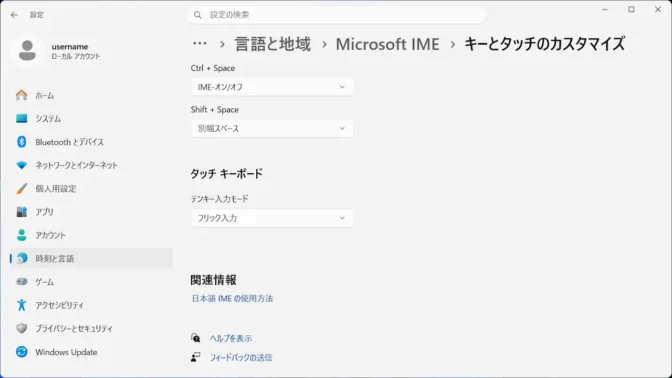Expand the breadcrumb ellipsis menu

200,44
